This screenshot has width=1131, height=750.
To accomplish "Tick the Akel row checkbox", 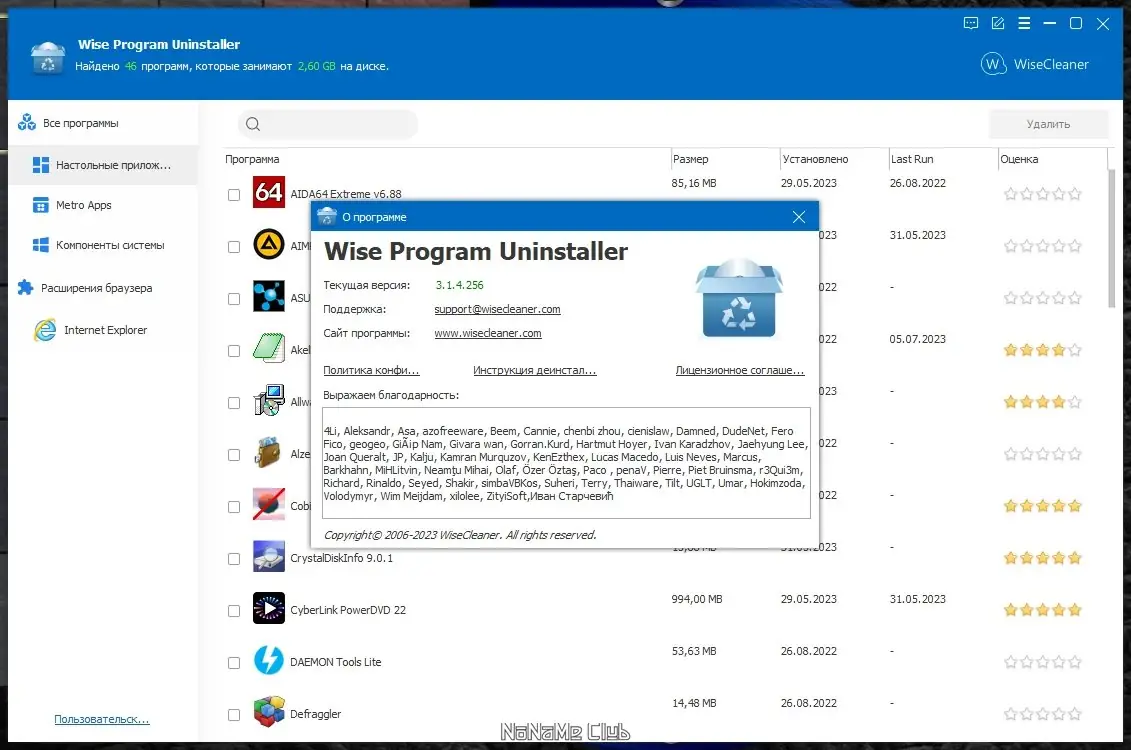I will click(x=234, y=350).
